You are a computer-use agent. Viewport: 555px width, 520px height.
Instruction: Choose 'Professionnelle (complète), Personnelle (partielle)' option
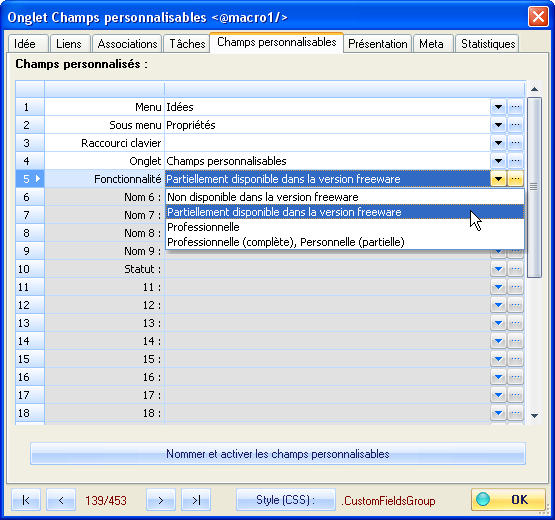coord(345,242)
